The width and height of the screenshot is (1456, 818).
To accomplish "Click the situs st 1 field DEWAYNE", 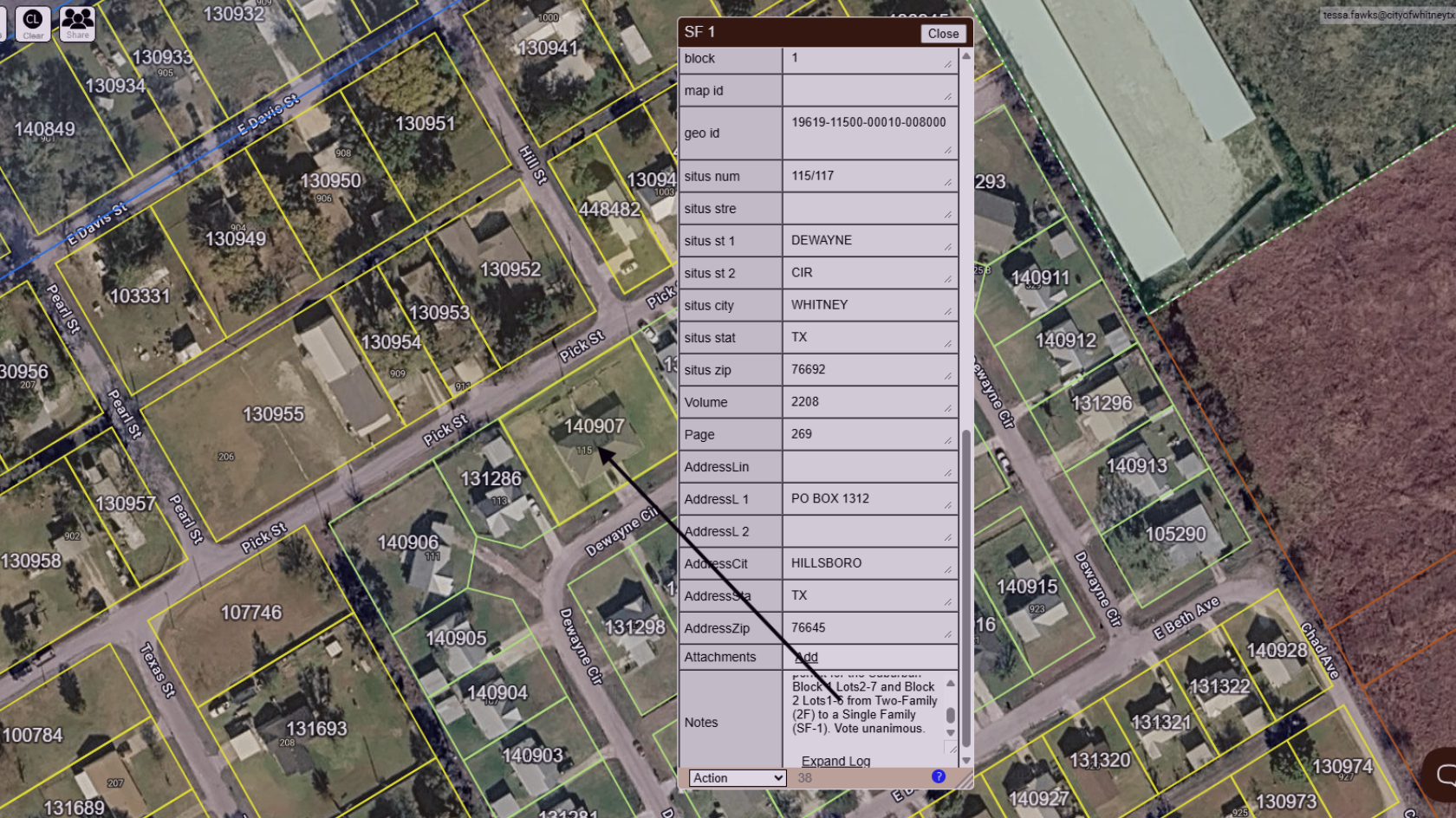I will (x=870, y=241).
